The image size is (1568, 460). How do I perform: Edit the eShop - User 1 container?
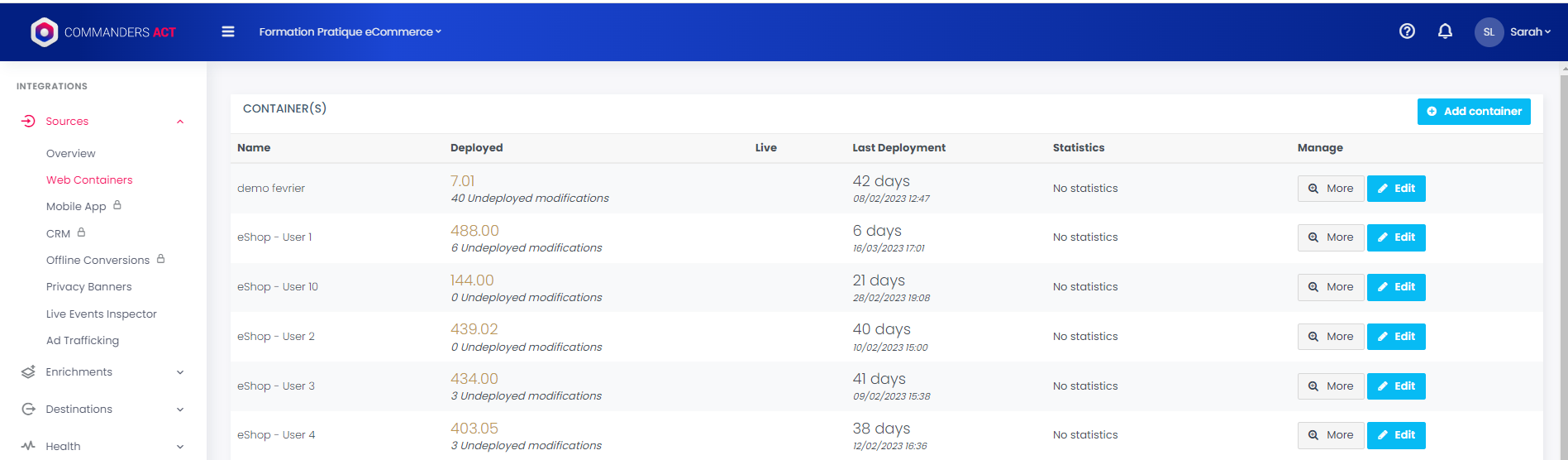[x=1395, y=237]
